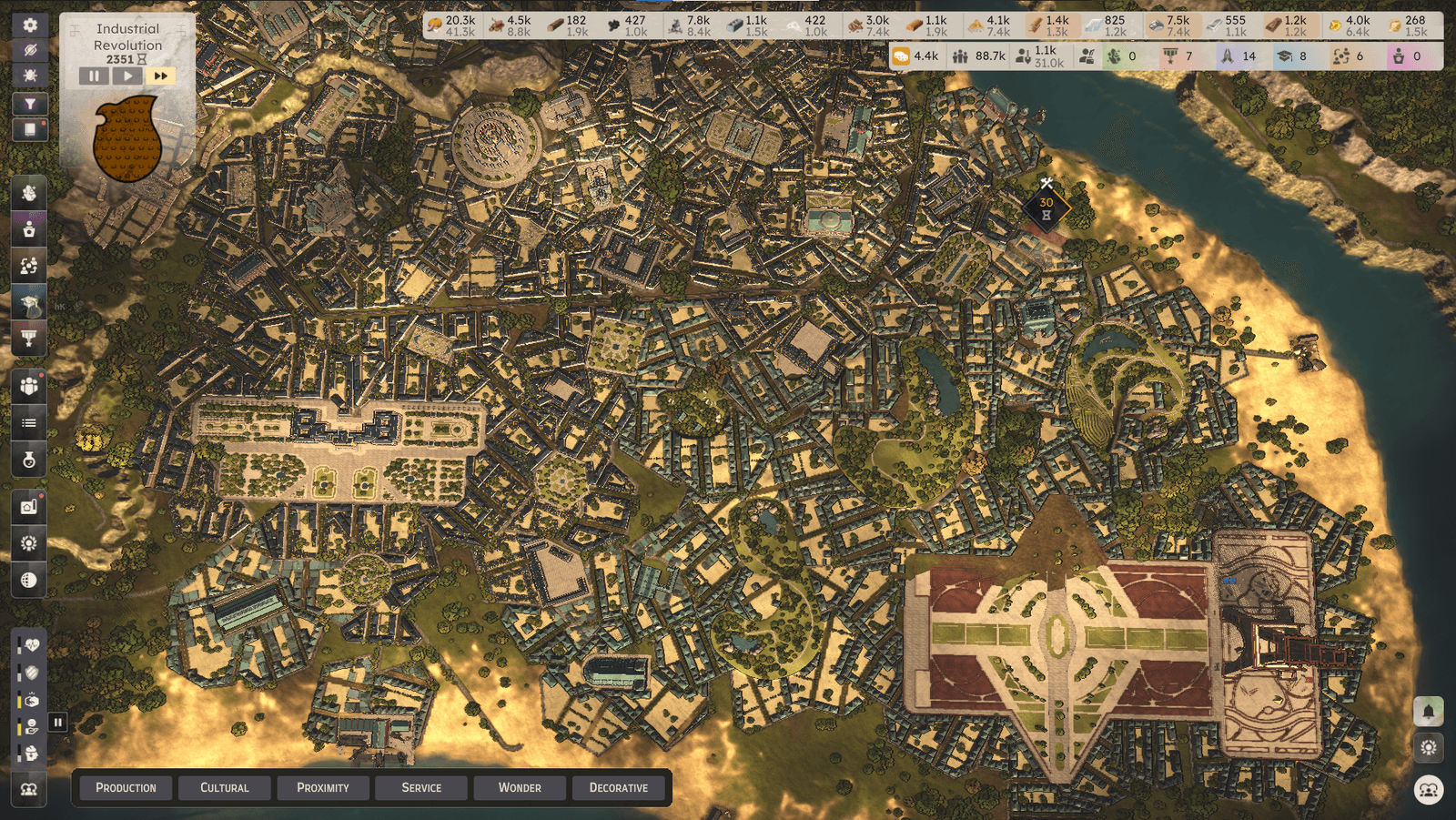1456x820 pixels.
Task: Open the bug report icon
Action: [x=30, y=75]
